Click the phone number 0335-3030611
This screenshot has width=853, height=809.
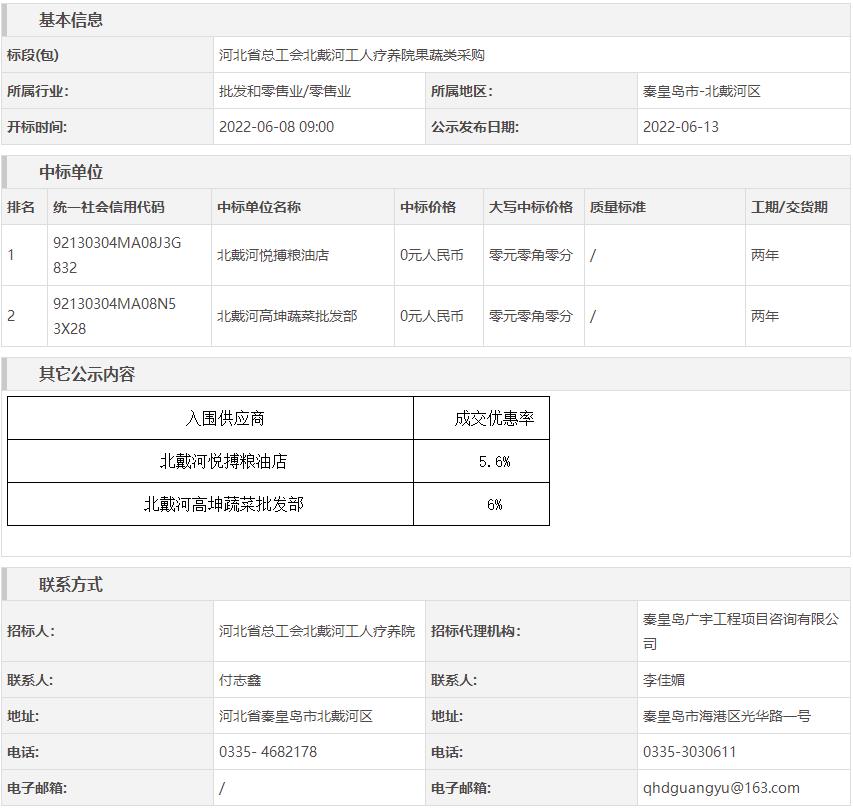pos(689,752)
